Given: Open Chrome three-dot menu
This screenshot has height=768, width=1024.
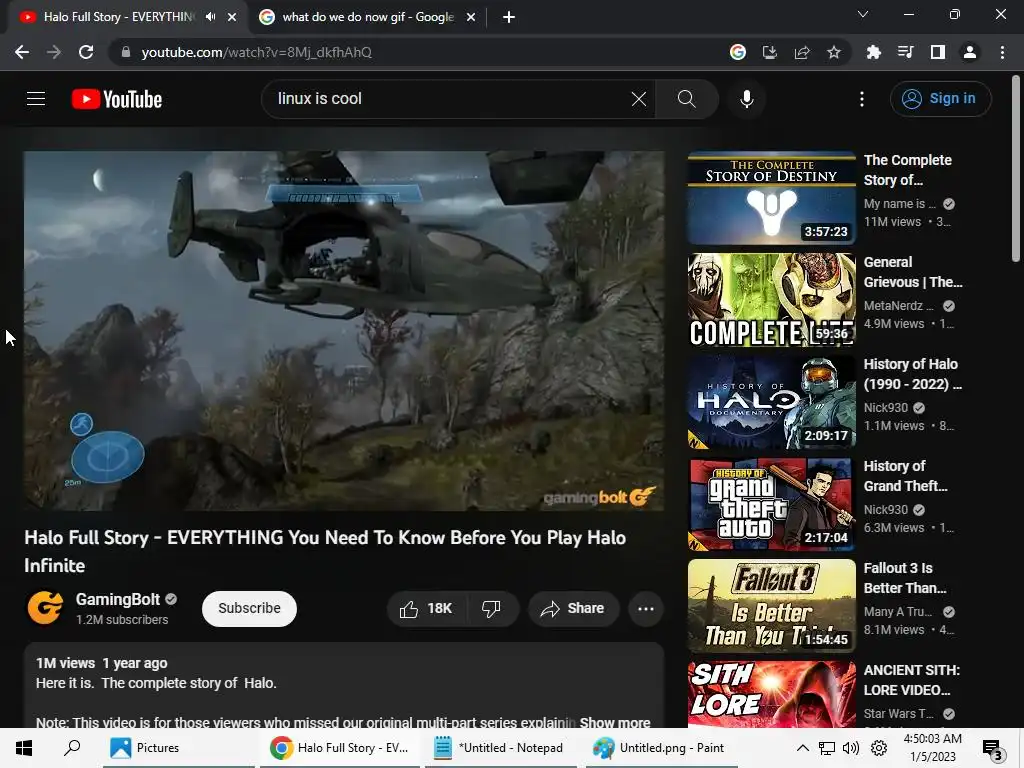Looking at the screenshot, I should 1002,52.
